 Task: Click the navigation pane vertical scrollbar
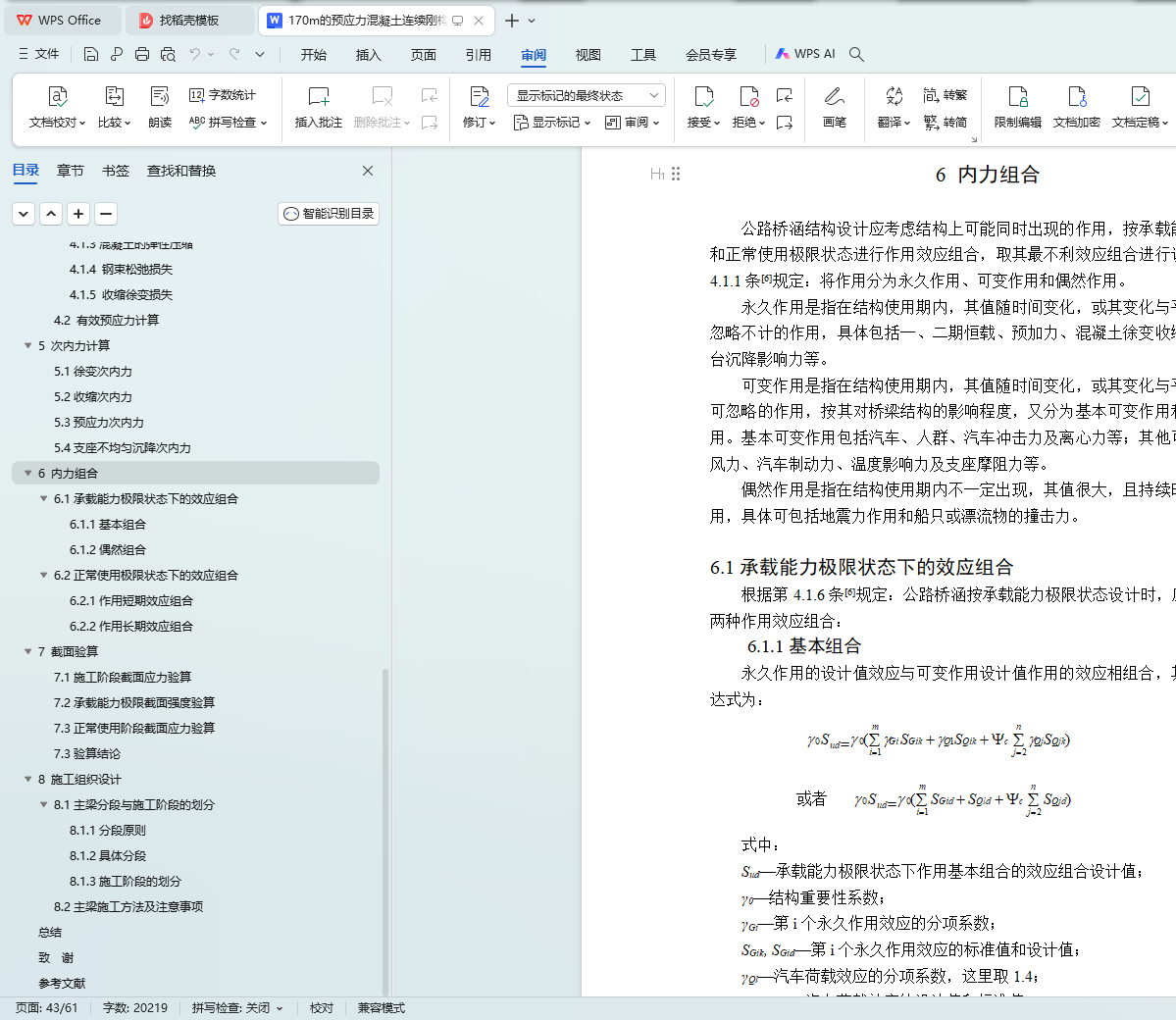[385, 831]
